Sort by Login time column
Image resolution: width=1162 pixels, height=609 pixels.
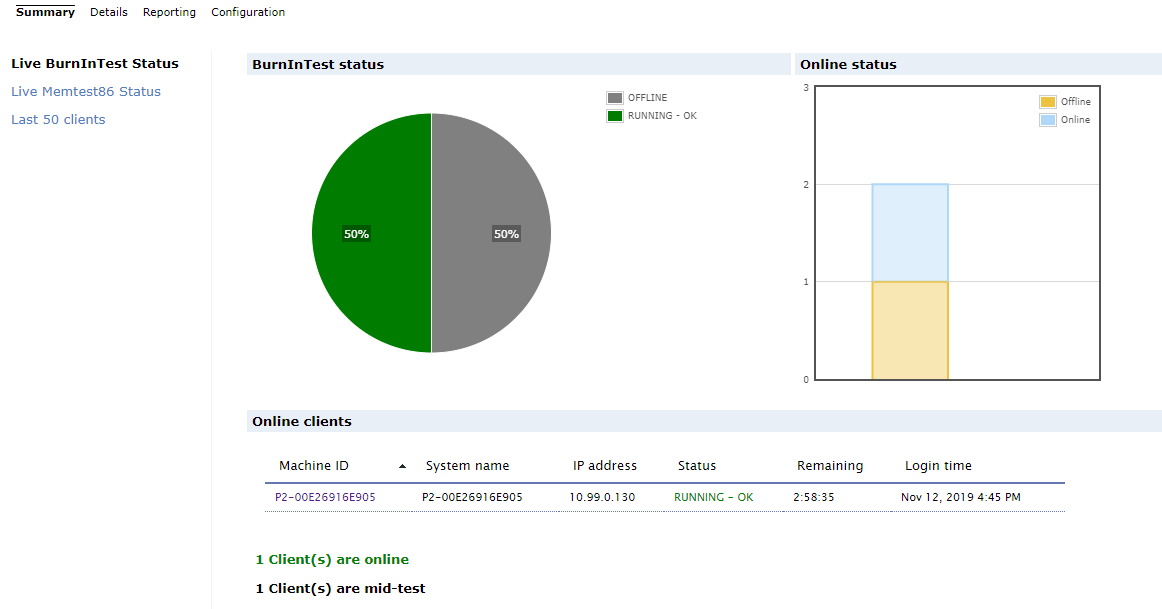coord(937,466)
